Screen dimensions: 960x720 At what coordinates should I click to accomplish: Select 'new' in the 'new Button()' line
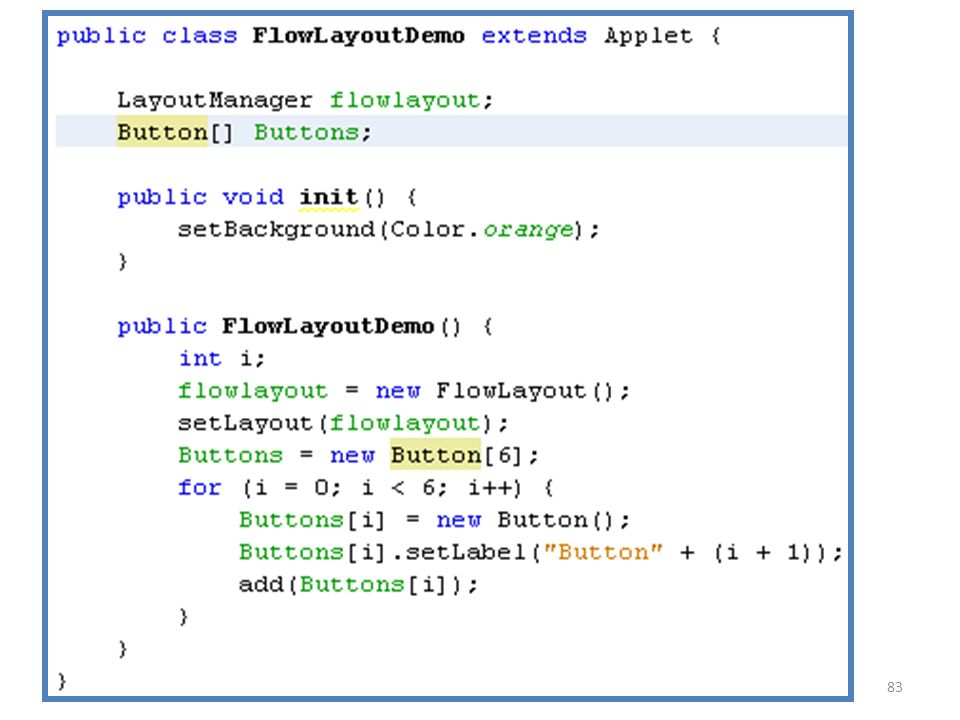(x=459, y=520)
